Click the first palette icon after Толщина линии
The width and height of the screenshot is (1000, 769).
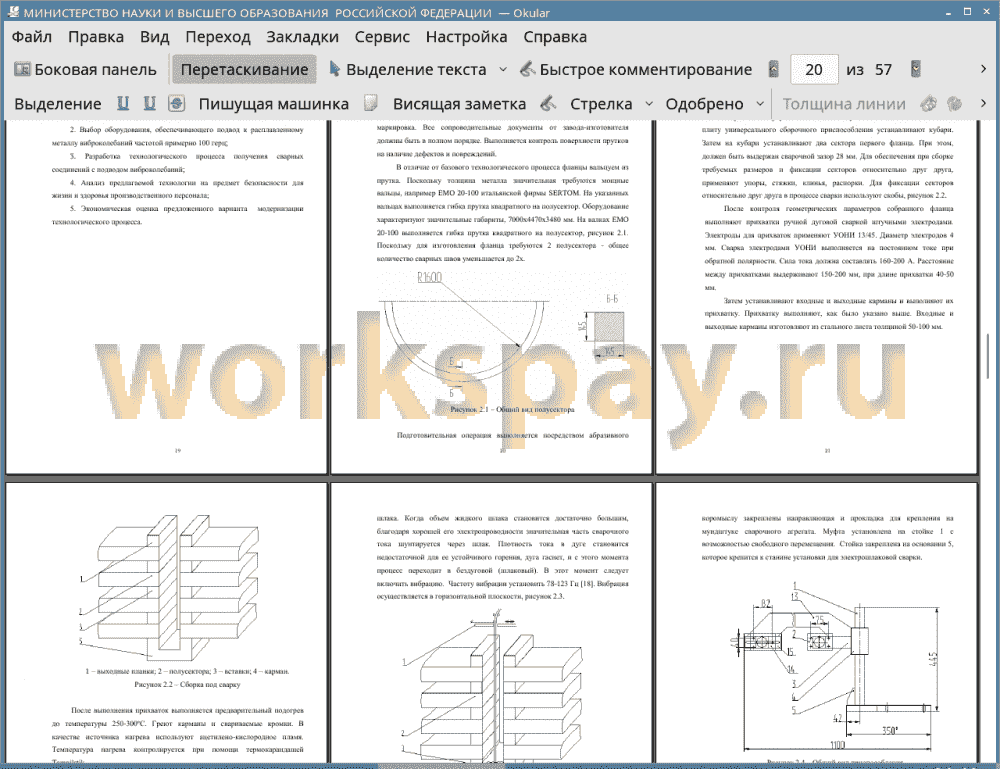929,103
